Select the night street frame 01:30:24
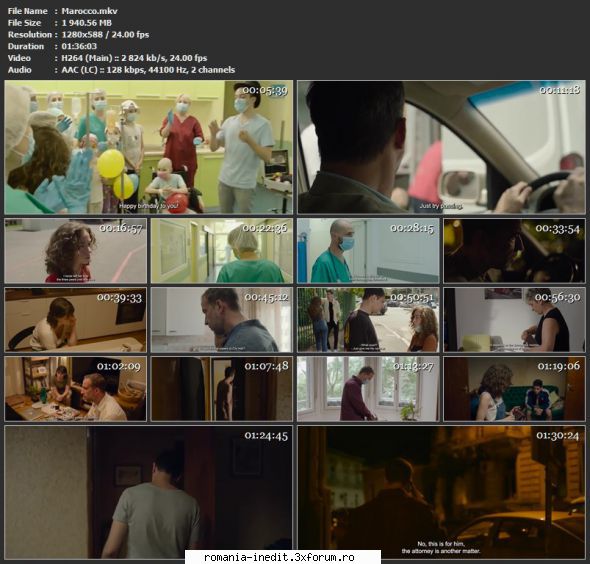 pos(441,493)
